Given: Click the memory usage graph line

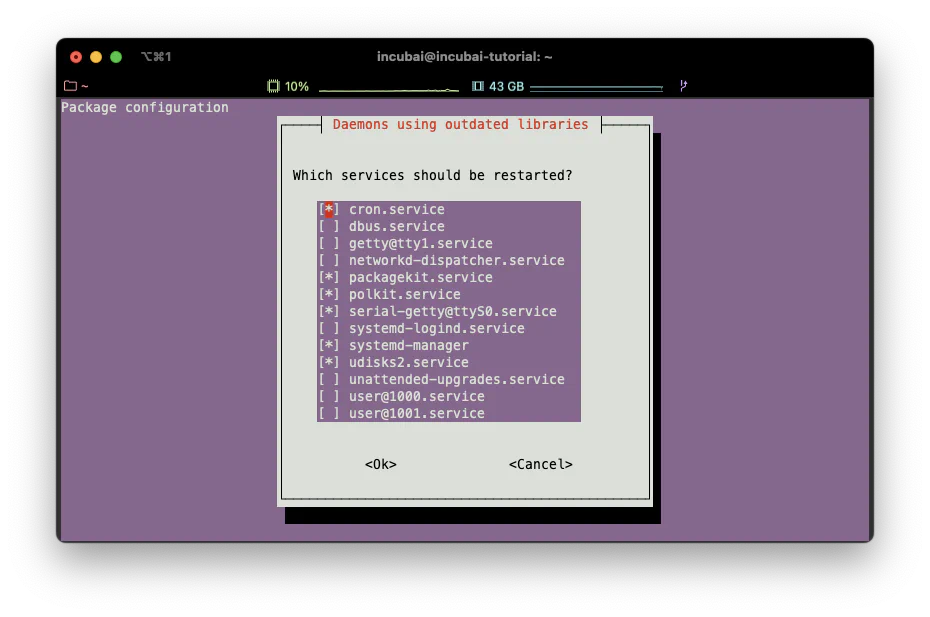Looking at the screenshot, I should 596,88.
